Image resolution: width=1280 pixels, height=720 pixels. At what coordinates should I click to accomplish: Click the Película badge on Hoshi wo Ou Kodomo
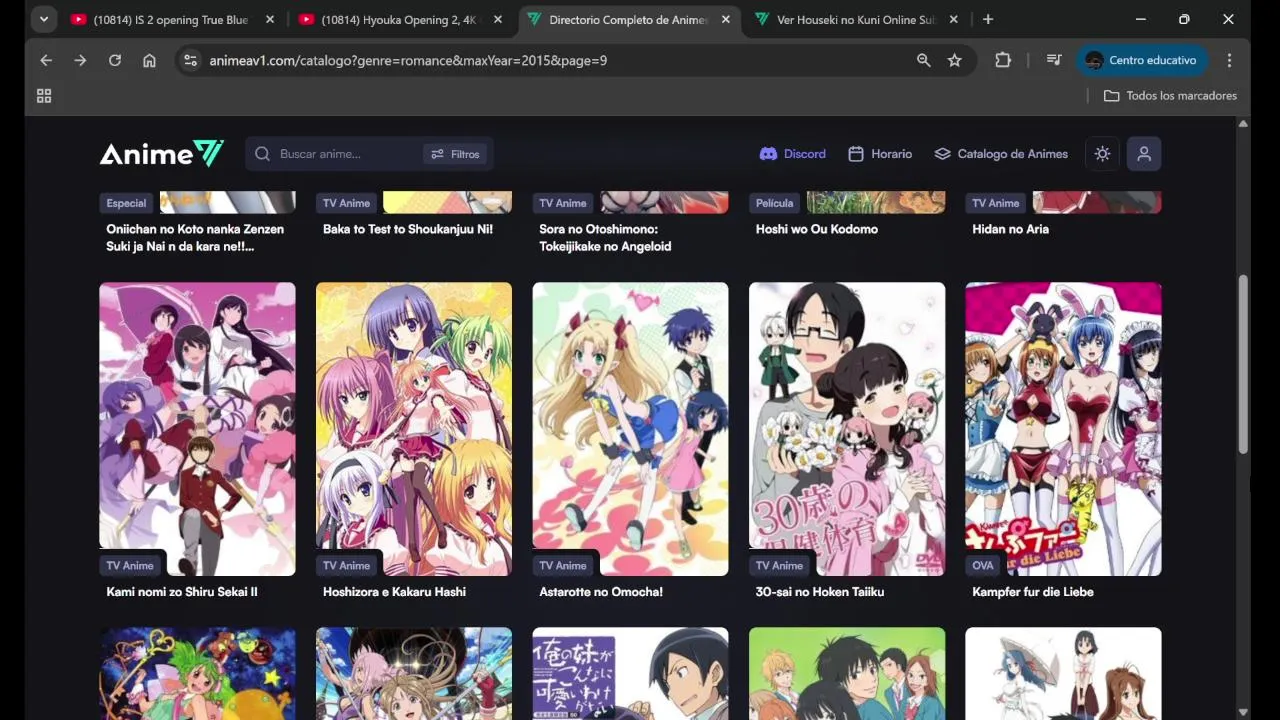pyautogui.click(x=774, y=203)
